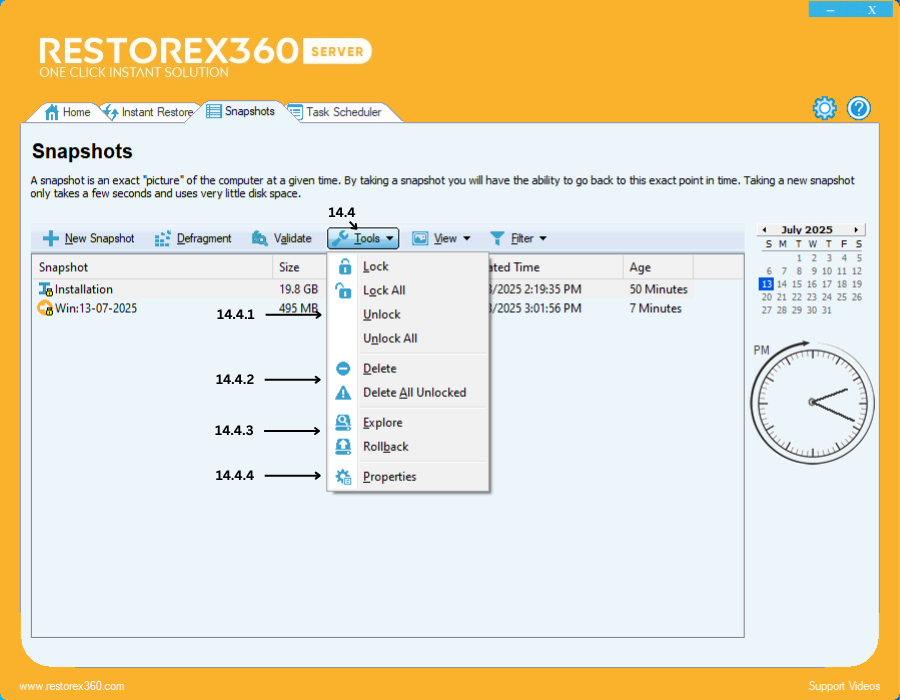Image resolution: width=900 pixels, height=700 pixels.
Task: Click the Task Scheduler tab icon
Action: [x=295, y=112]
